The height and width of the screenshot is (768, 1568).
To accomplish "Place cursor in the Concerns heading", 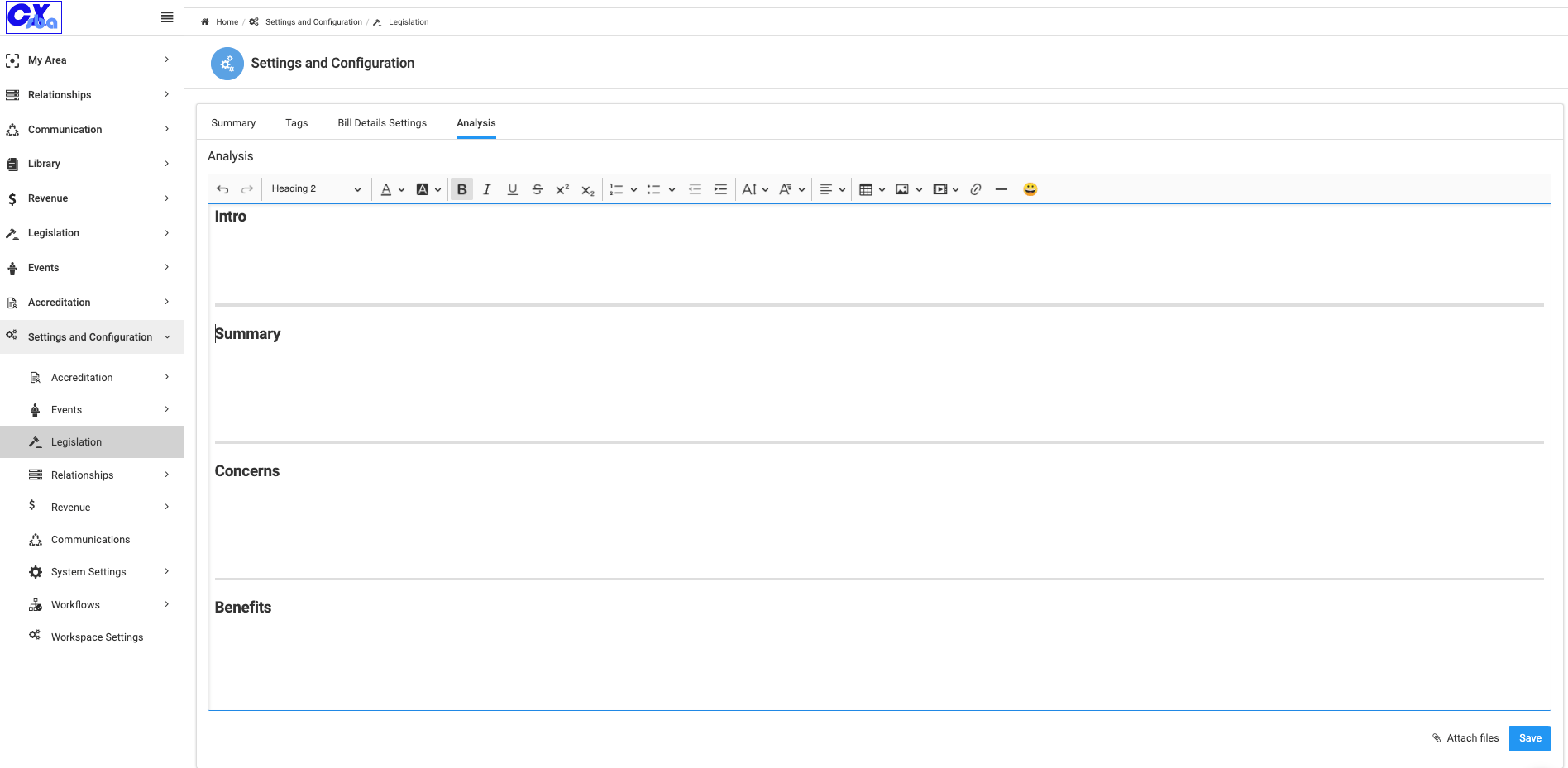I will (247, 471).
